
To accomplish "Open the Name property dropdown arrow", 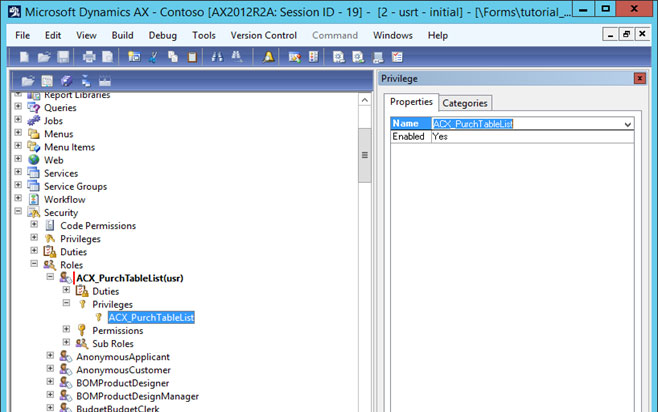I will tap(627, 124).
